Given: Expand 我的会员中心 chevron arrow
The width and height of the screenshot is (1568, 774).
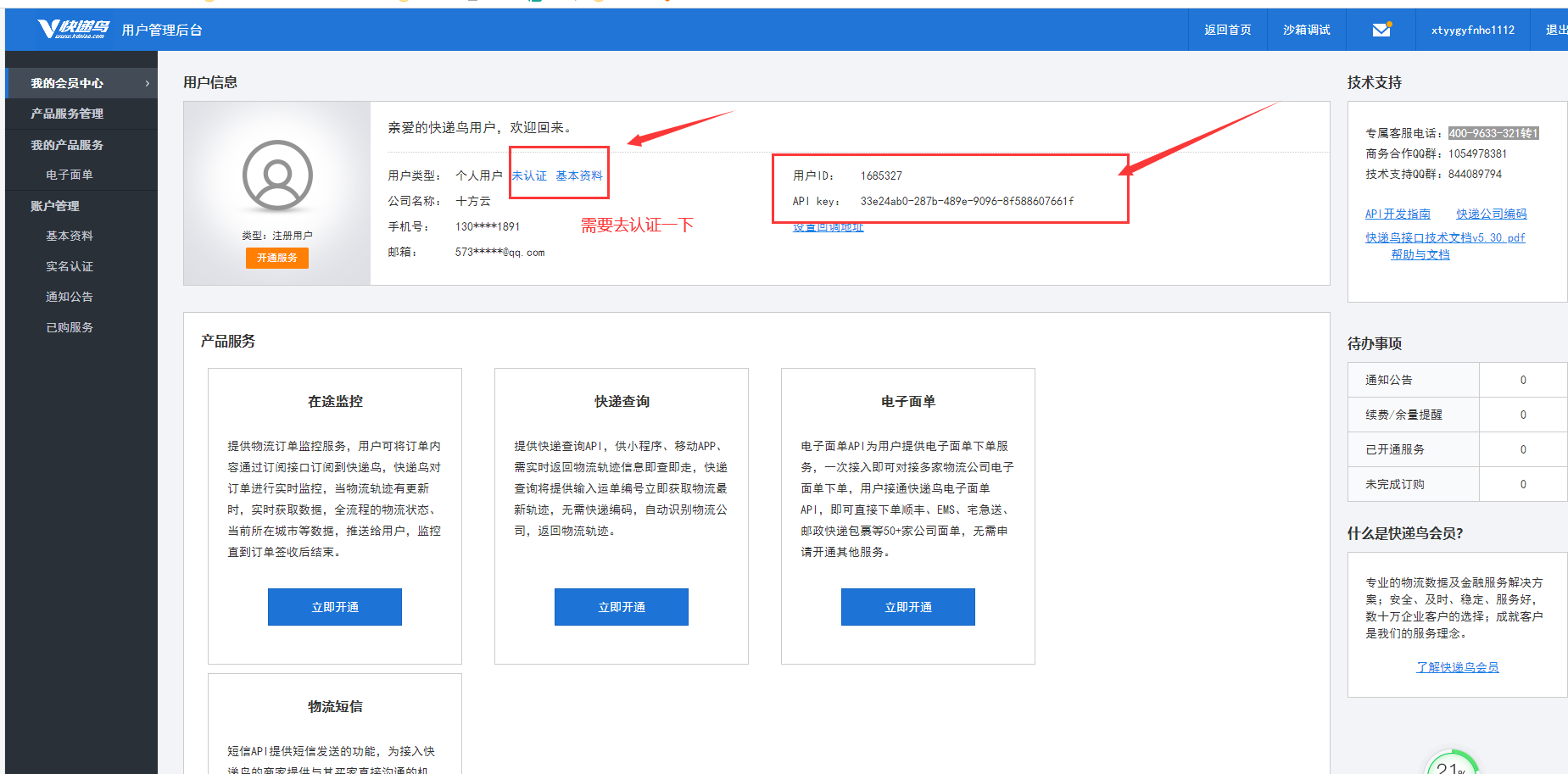Looking at the screenshot, I should pos(148,83).
